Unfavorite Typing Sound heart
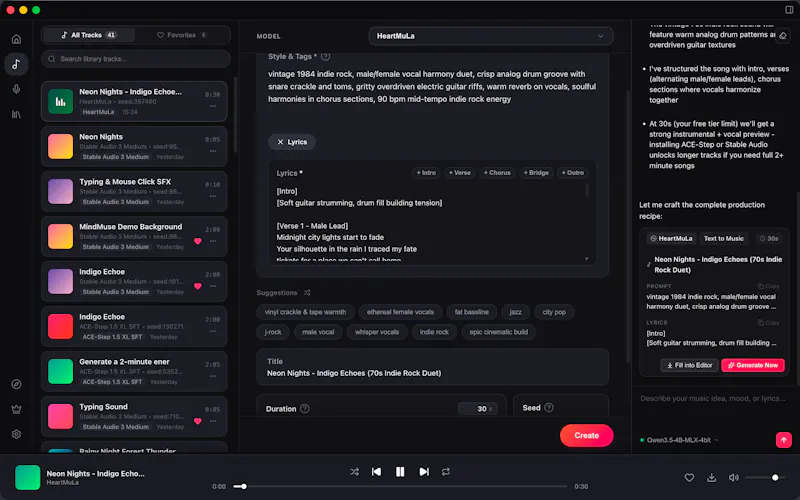The width and height of the screenshot is (800, 500). point(198,421)
